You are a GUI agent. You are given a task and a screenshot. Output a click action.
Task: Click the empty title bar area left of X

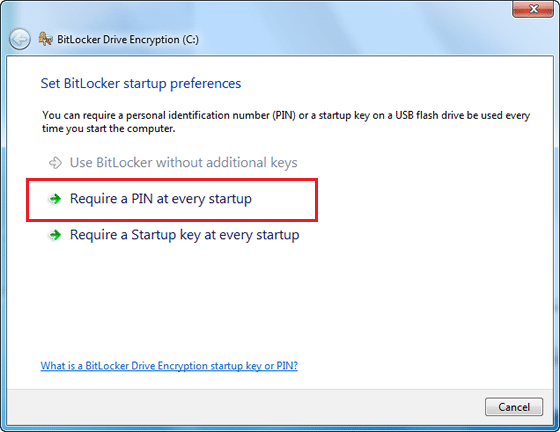click(357, 25)
